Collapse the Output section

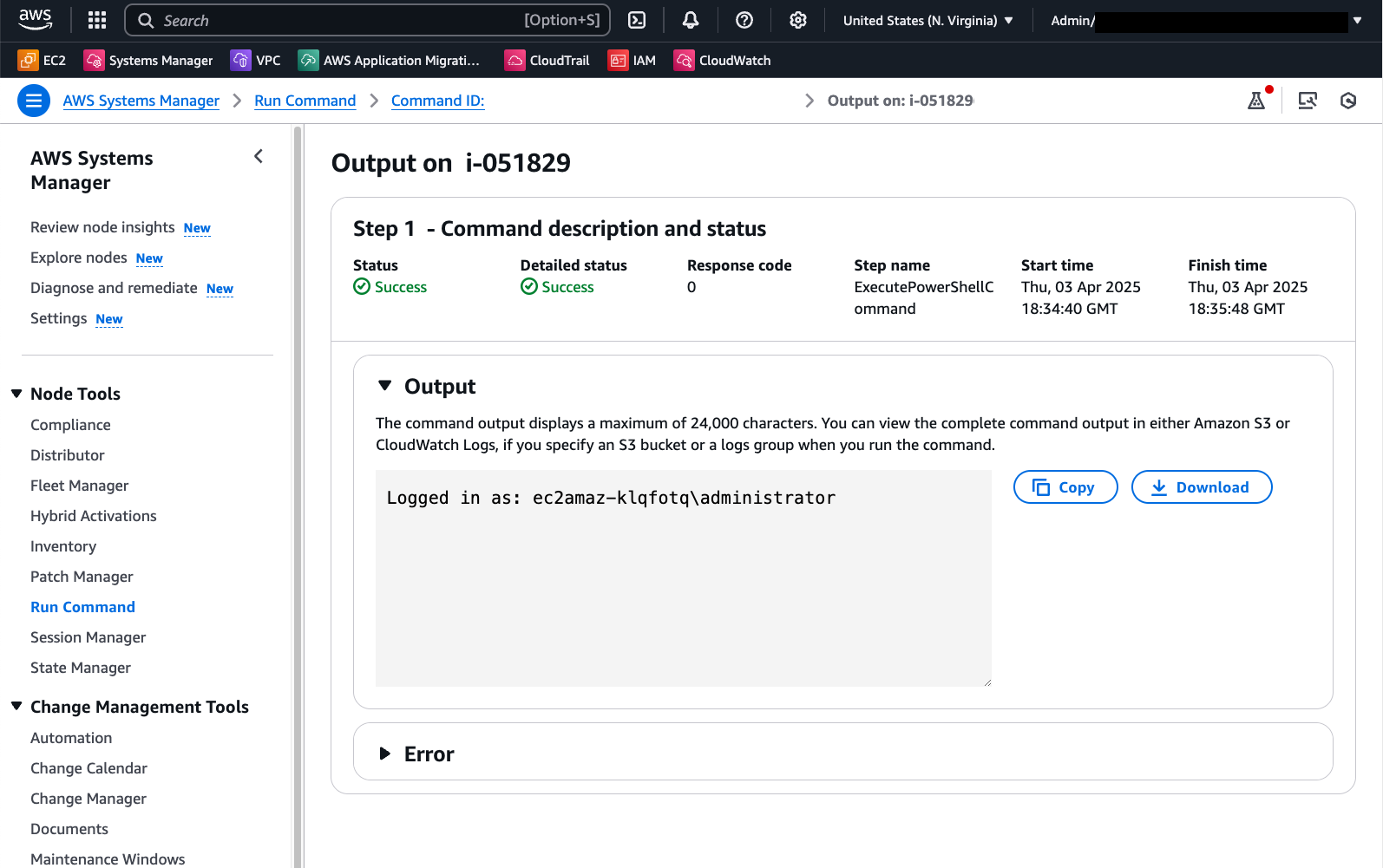(385, 386)
